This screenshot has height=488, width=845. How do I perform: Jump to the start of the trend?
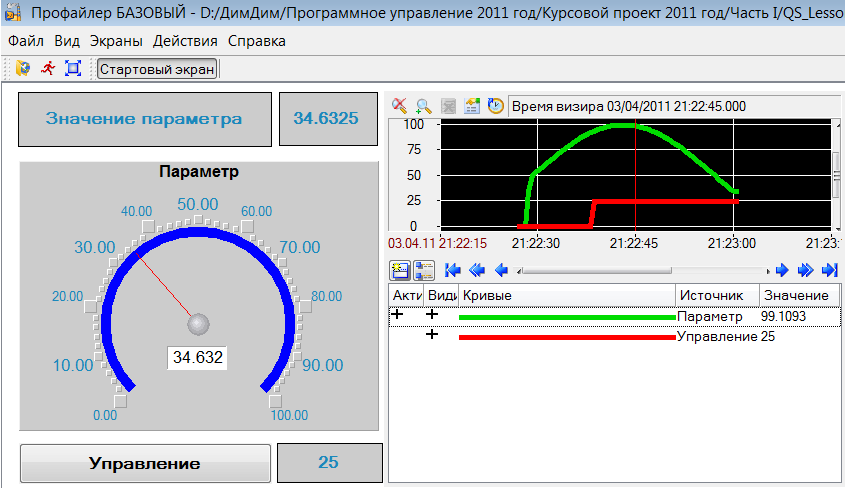[453, 270]
